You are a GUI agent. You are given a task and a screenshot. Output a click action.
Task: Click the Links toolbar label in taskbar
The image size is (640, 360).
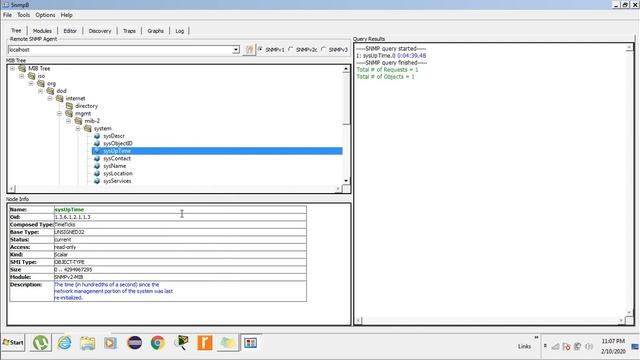[524, 347]
